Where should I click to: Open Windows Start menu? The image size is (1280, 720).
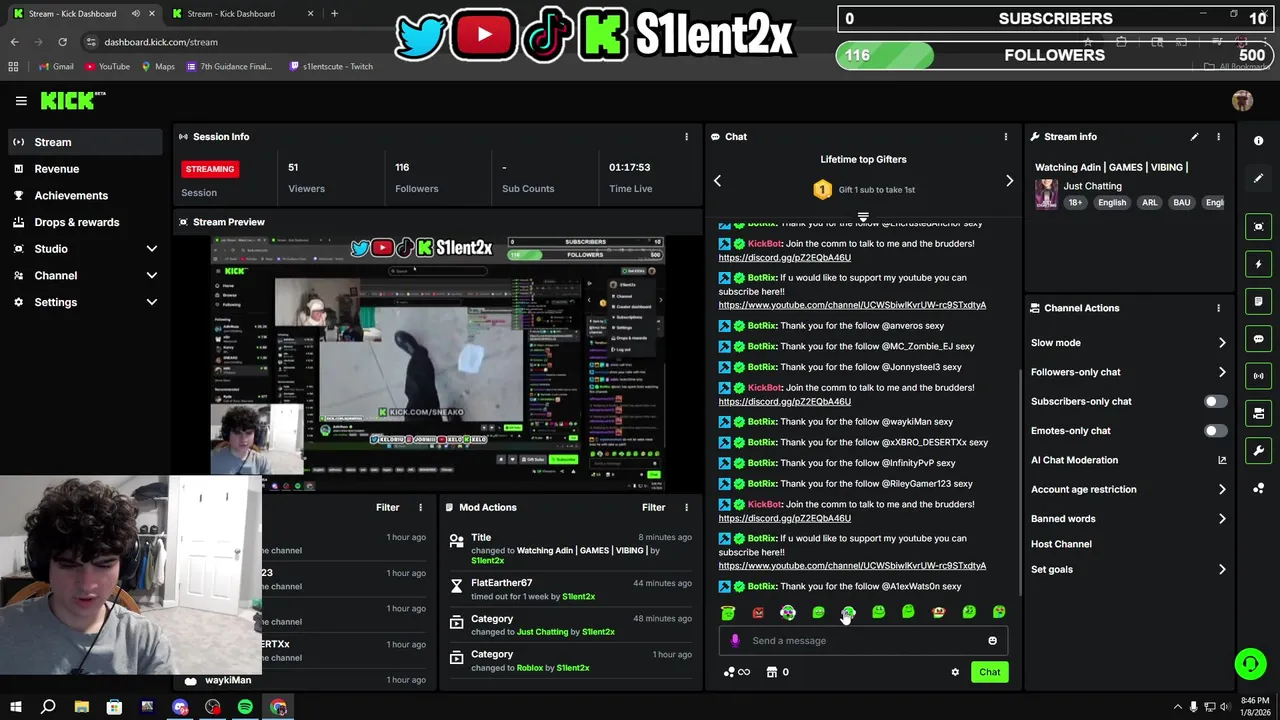[x=16, y=707]
